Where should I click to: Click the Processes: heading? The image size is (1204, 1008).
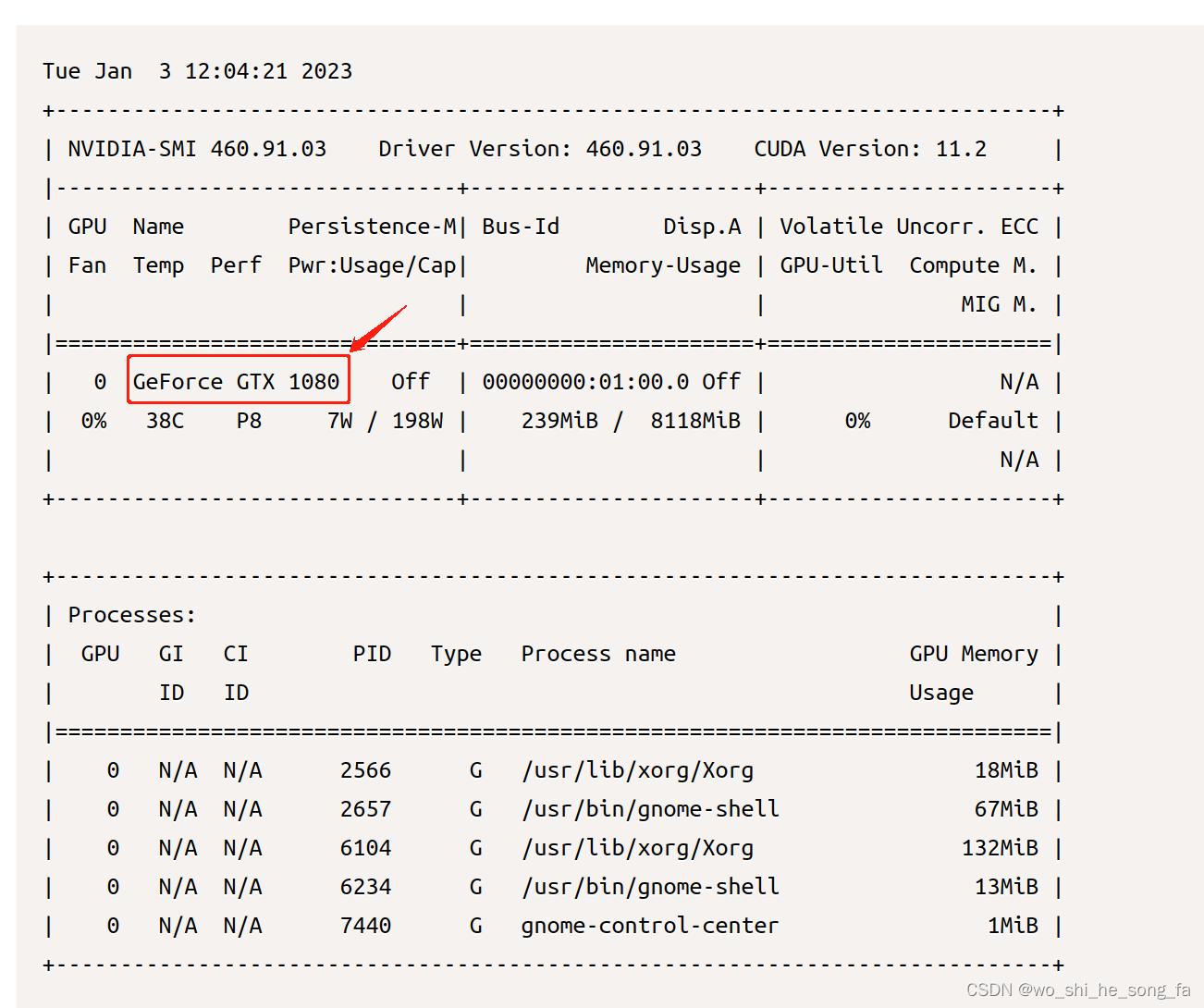(x=131, y=615)
